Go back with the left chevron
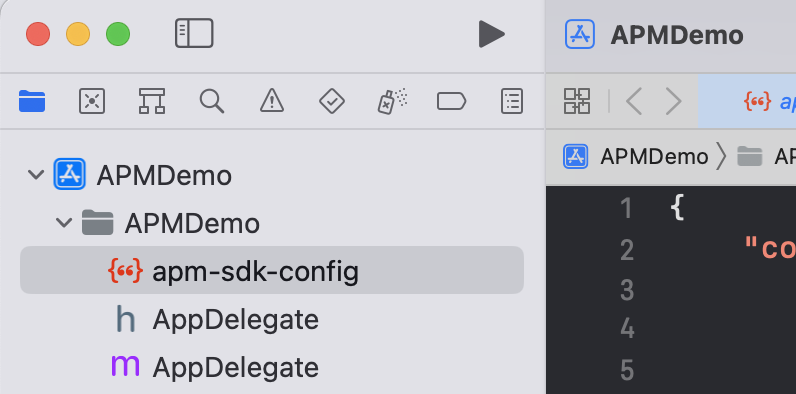Screen dimensions: 796x394 point(635,101)
